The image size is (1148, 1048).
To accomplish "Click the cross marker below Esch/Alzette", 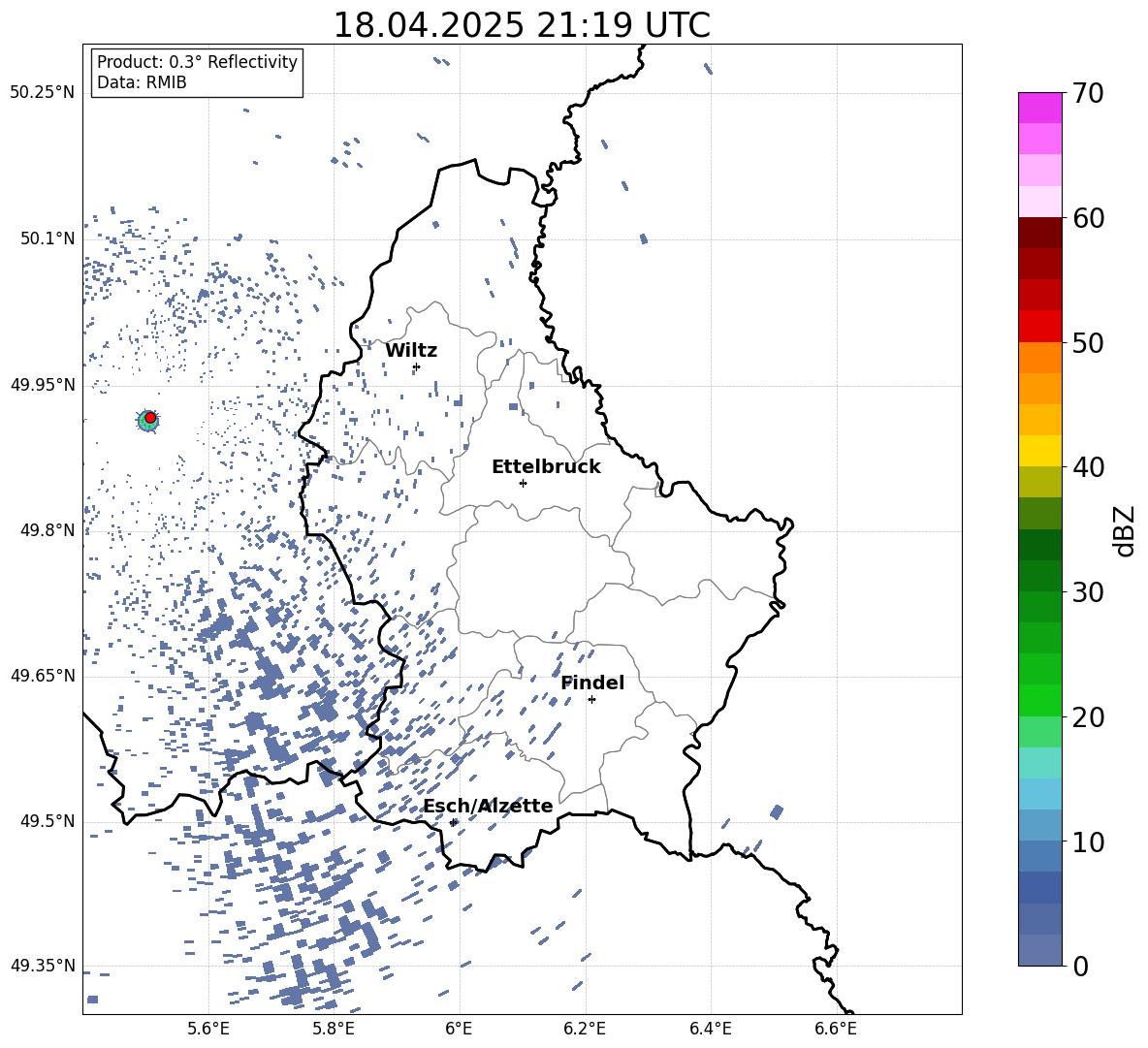I will pos(454,822).
